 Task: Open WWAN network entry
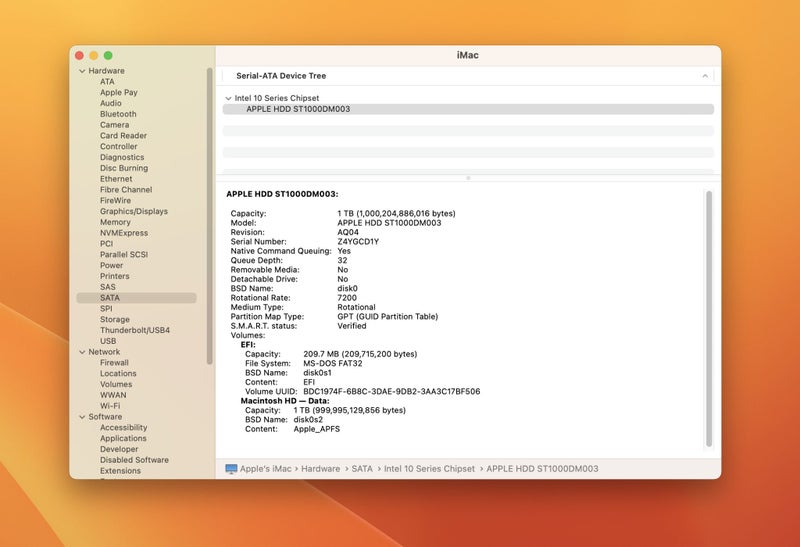click(x=113, y=395)
